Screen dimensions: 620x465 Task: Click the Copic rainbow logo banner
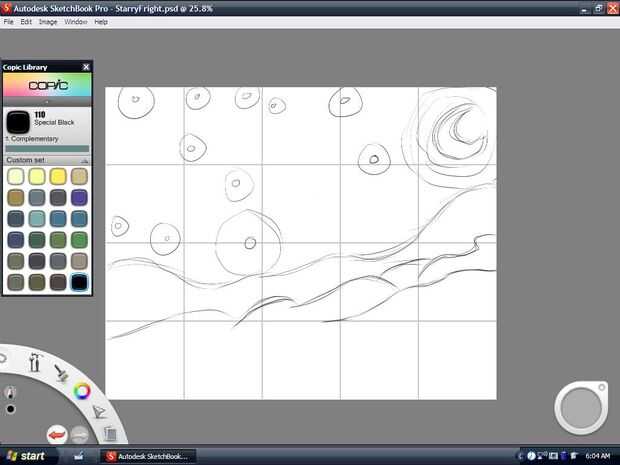pos(47,85)
